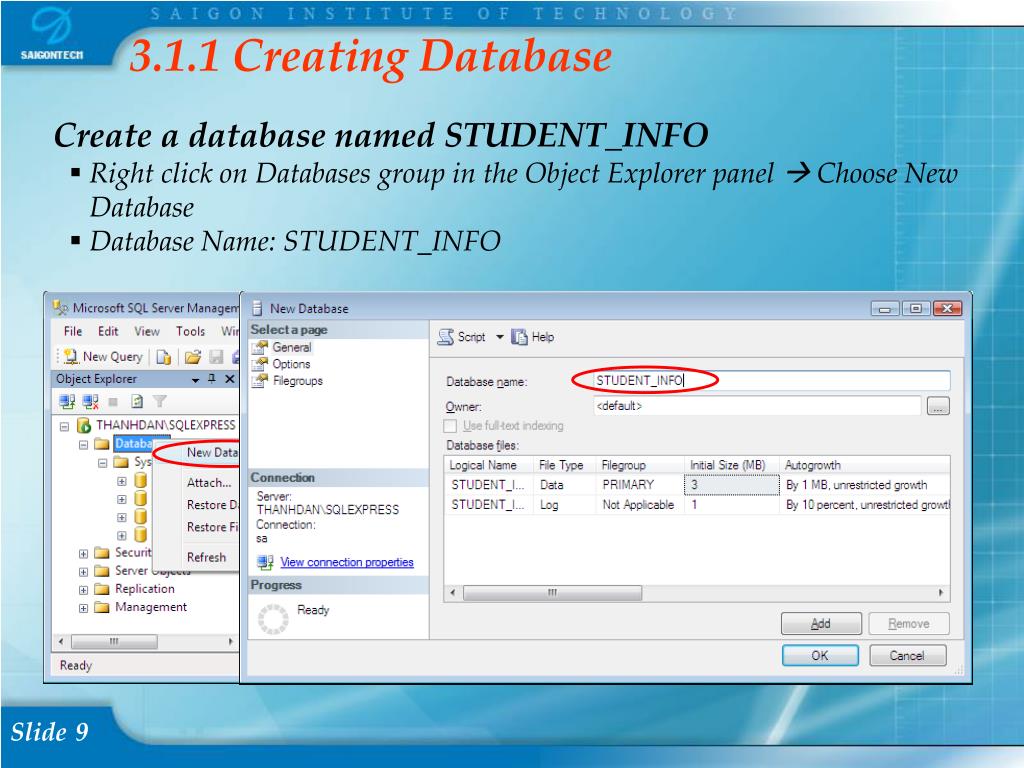The image size is (1024, 768).
Task: Expand the Management folder node
Action: click(83, 609)
